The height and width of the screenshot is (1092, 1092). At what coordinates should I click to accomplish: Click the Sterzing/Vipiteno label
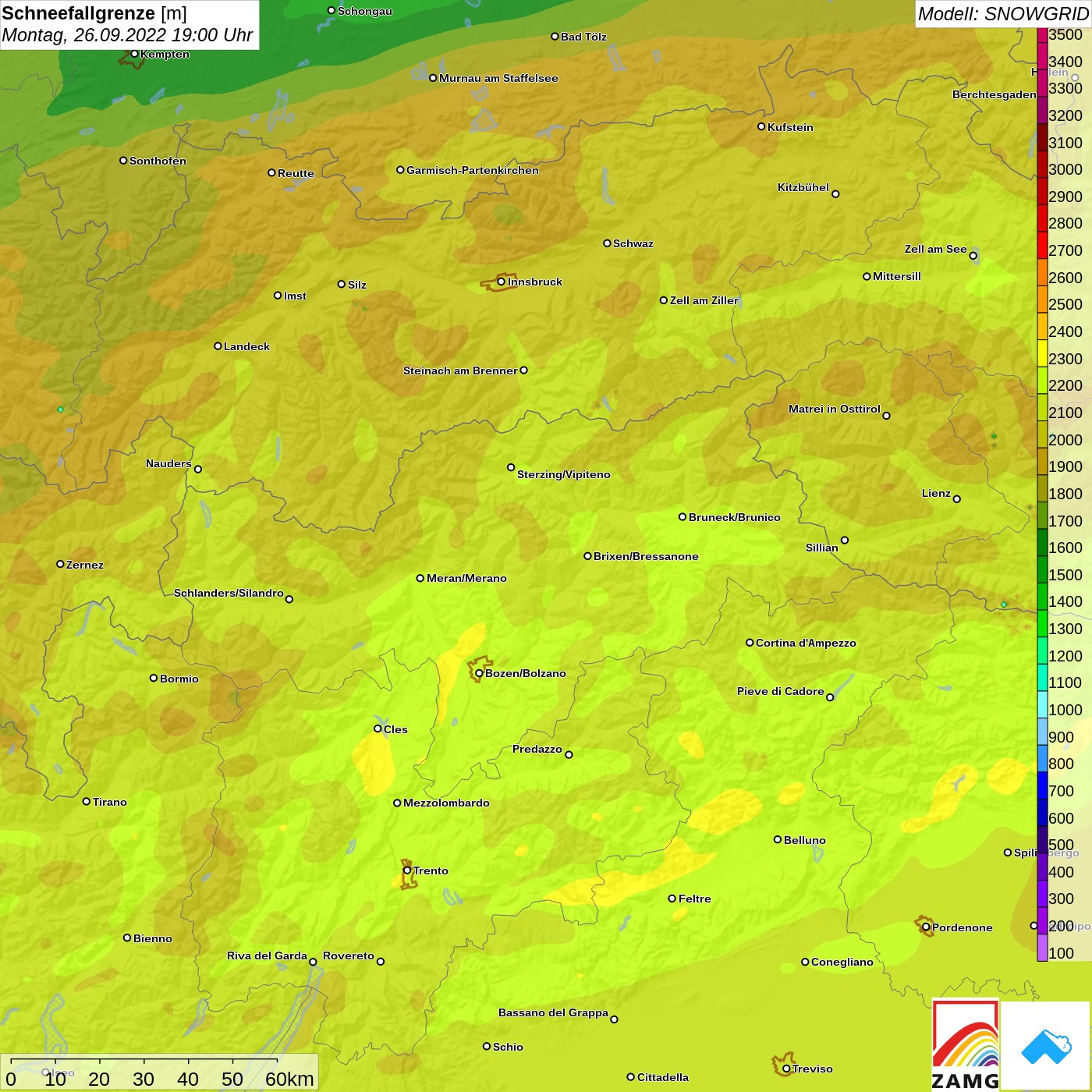564,474
